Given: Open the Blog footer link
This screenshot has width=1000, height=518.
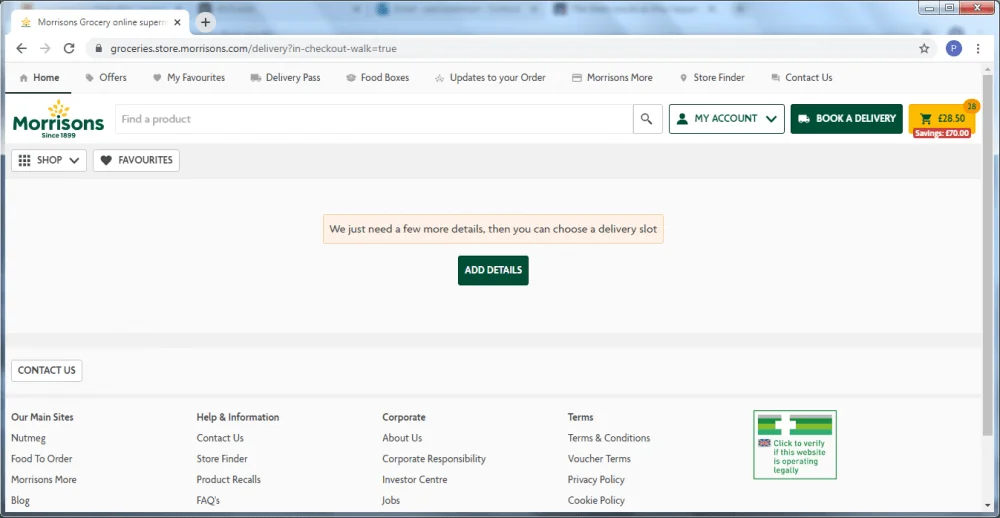Looking at the screenshot, I should click(20, 501).
